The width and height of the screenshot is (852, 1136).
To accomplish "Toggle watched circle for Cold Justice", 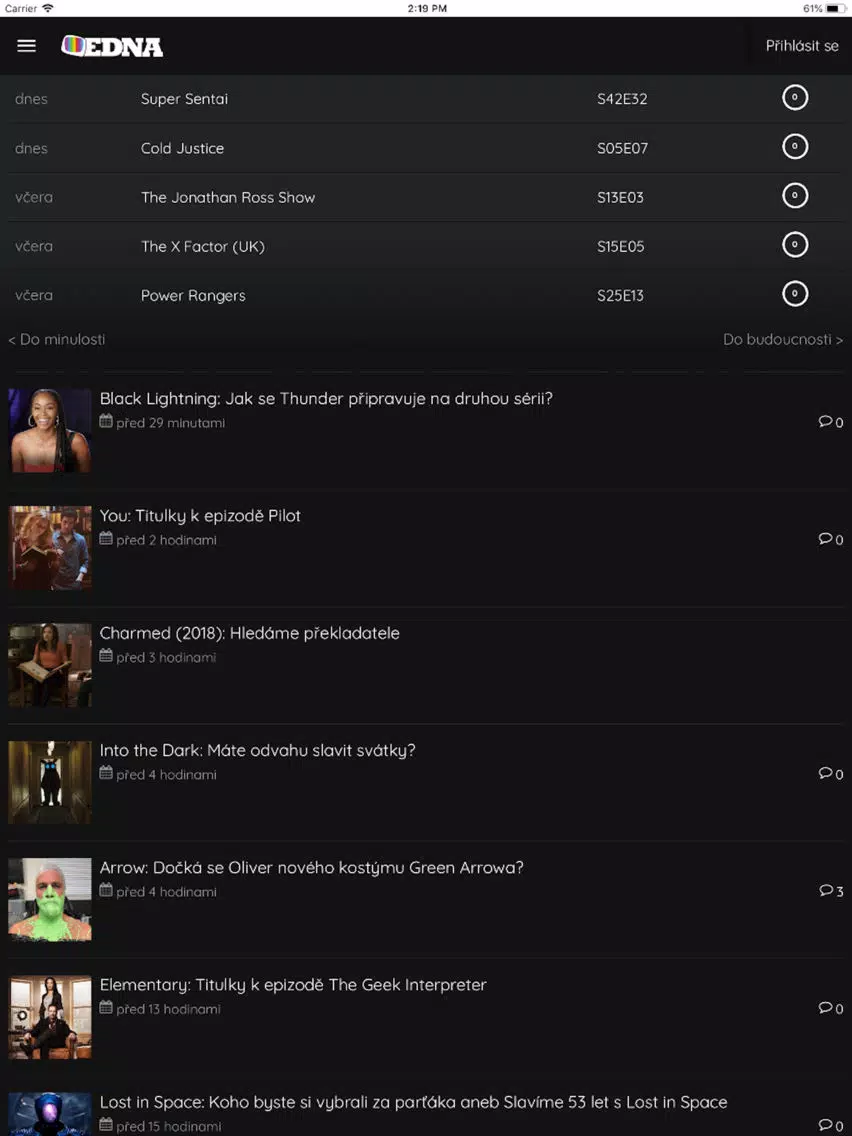I will (795, 147).
